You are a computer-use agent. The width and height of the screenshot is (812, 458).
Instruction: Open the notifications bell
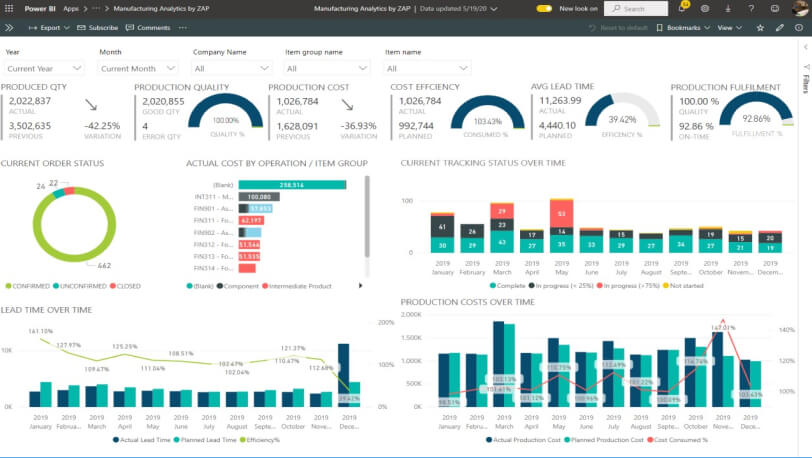(x=681, y=8)
